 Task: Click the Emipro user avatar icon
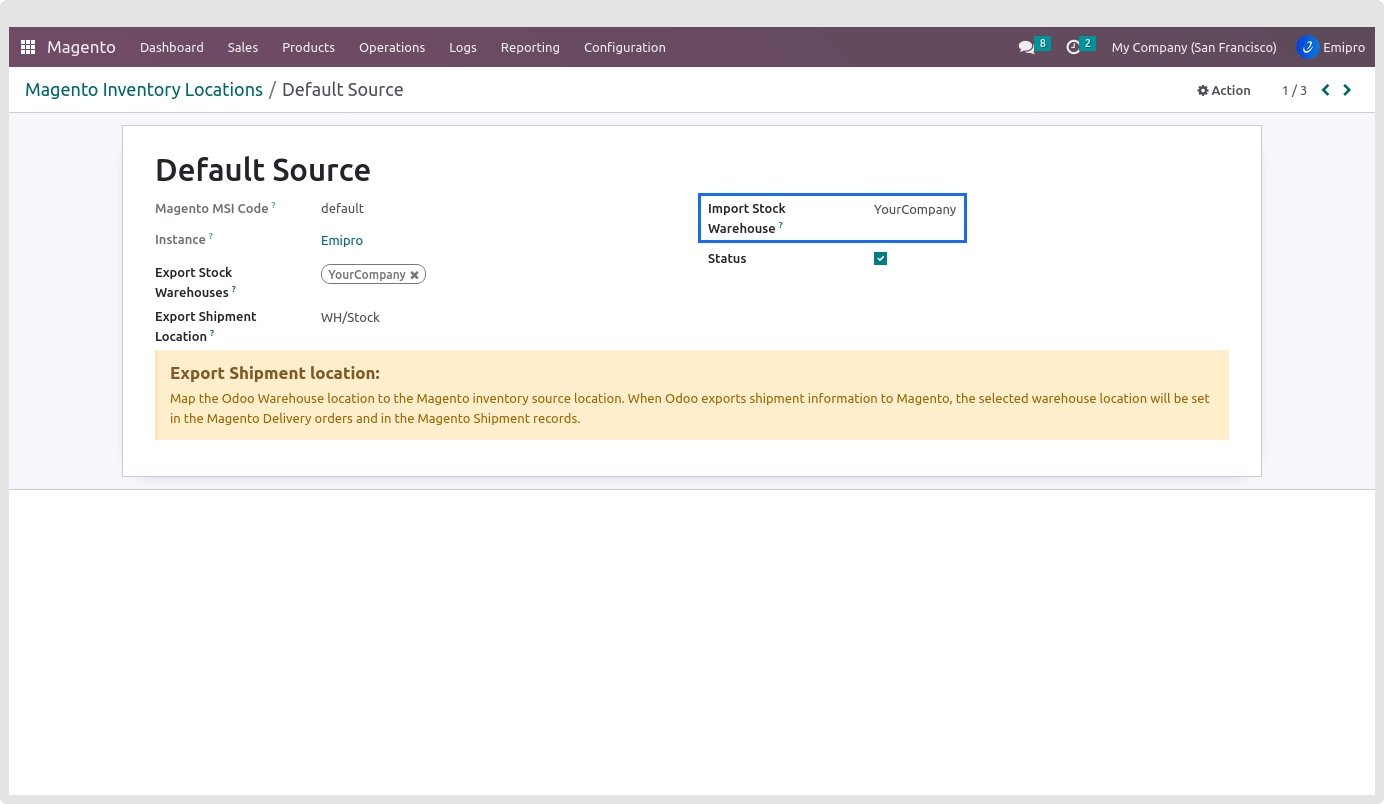tap(1307, 47)
